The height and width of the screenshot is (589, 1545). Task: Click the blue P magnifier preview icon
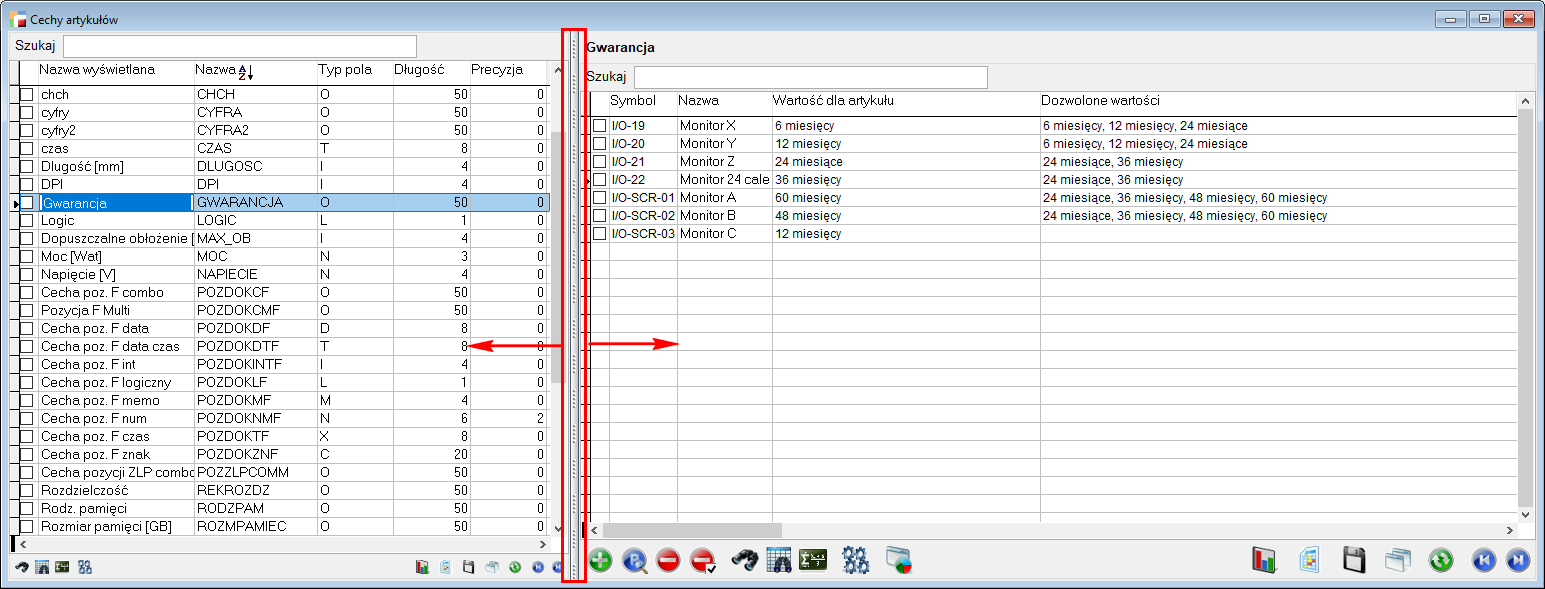click(x=634, y=561)
